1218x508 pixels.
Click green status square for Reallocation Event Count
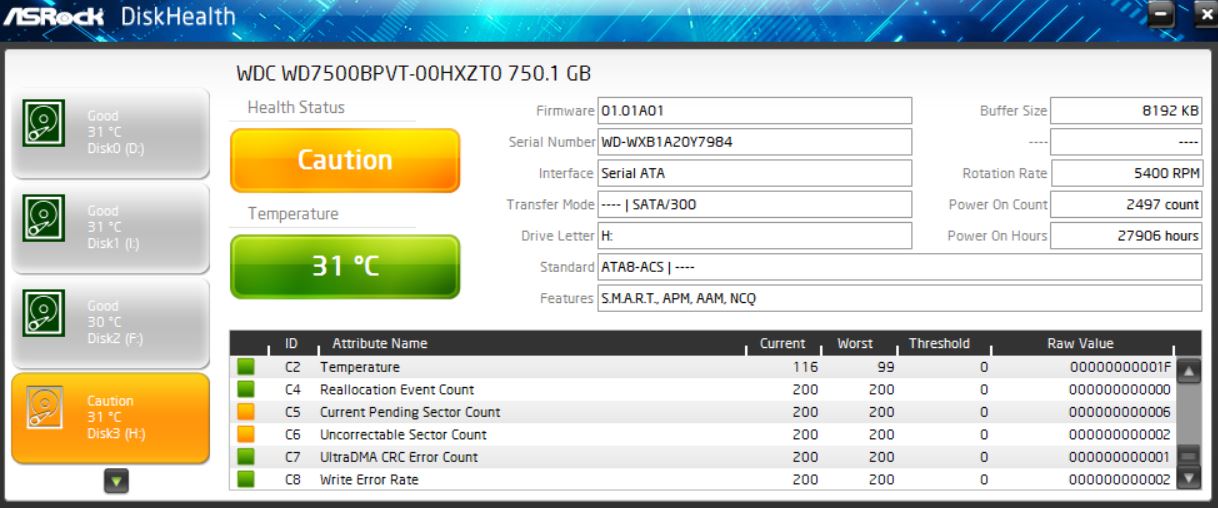(246, 389)
